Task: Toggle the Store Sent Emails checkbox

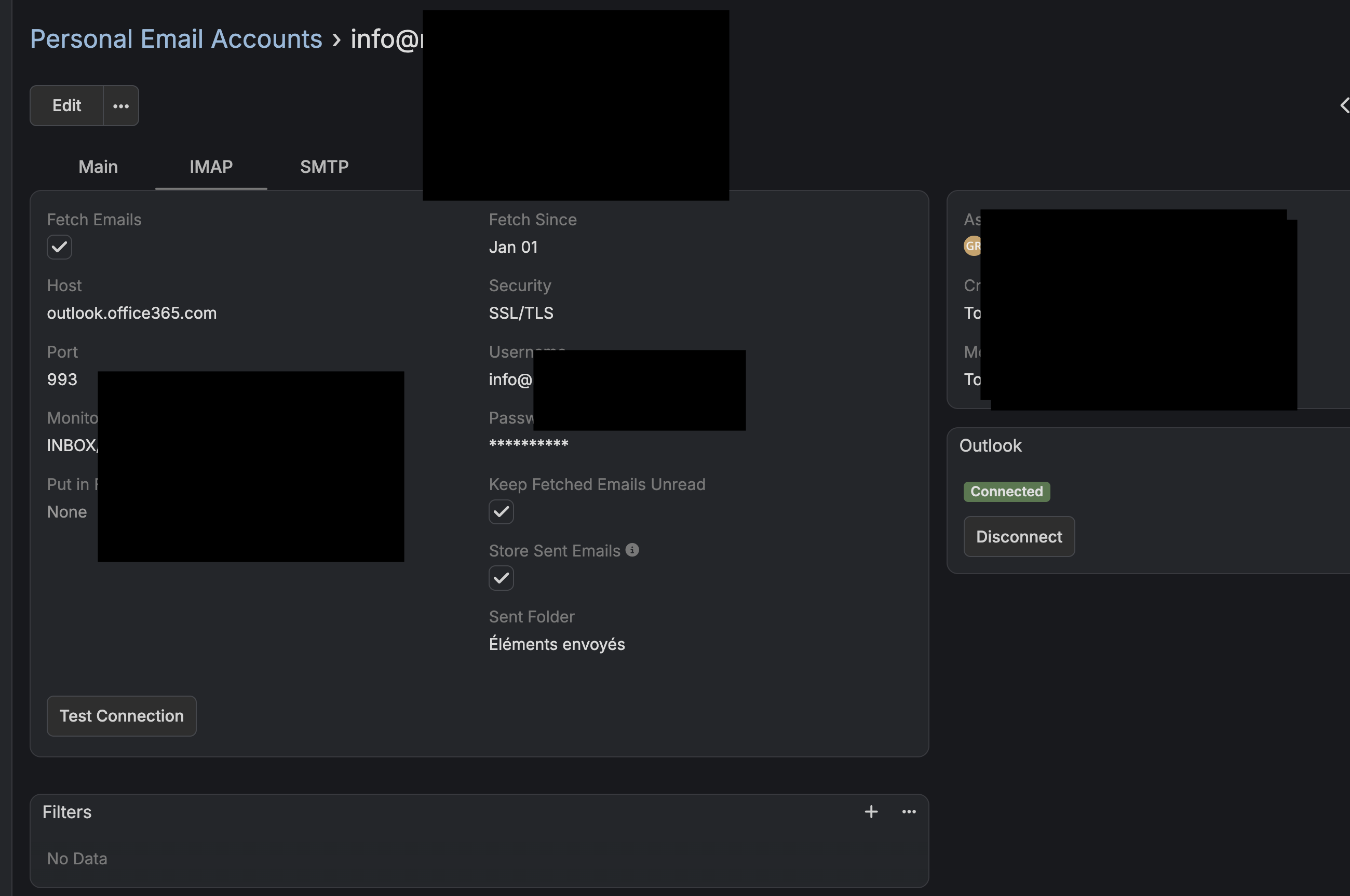Action: pyautogui.click(x=501, y=578)
